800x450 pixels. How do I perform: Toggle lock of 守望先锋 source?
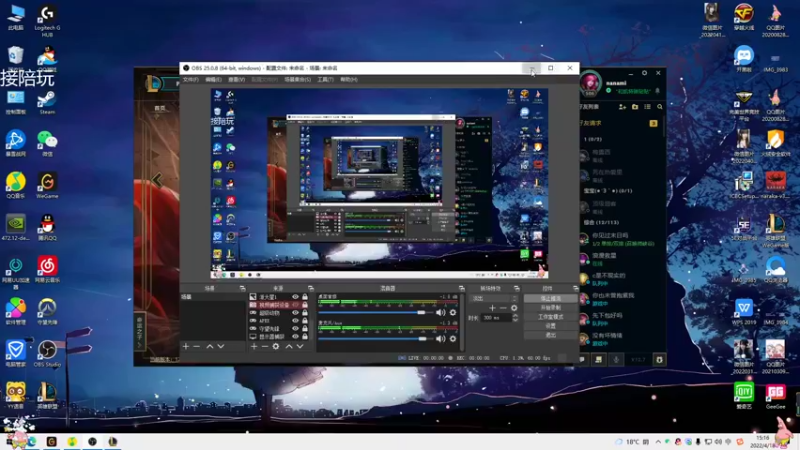coord(305,329)
